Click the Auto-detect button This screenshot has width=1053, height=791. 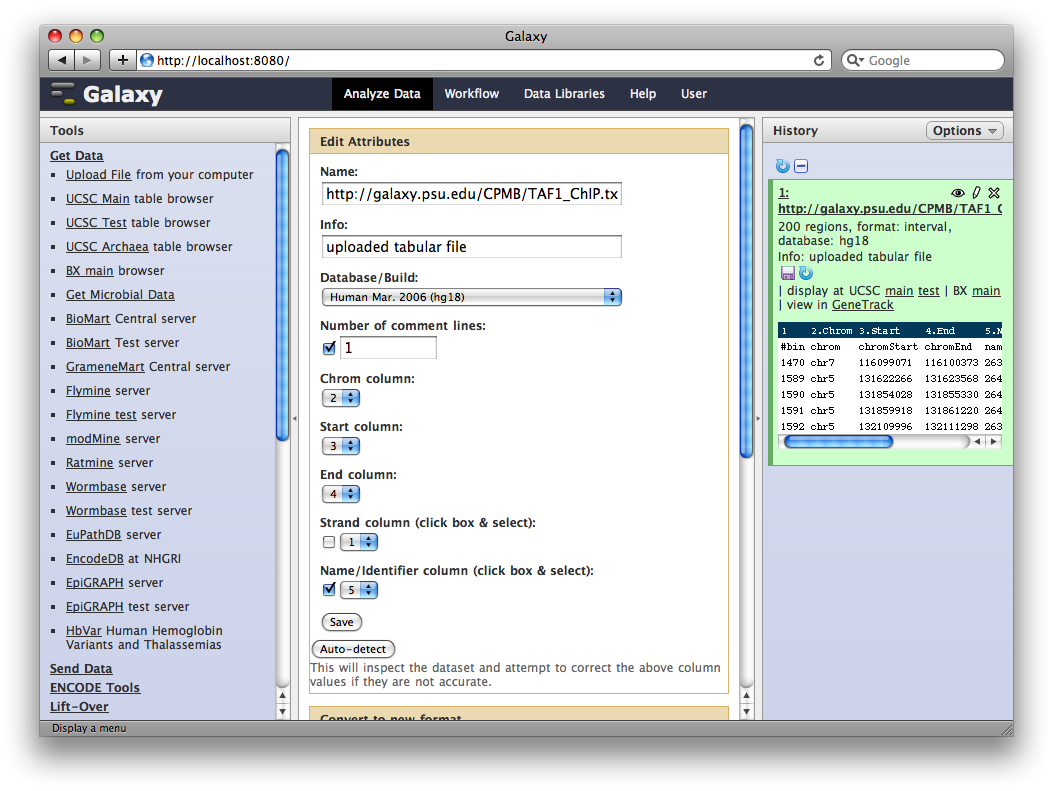coord(353,649)
